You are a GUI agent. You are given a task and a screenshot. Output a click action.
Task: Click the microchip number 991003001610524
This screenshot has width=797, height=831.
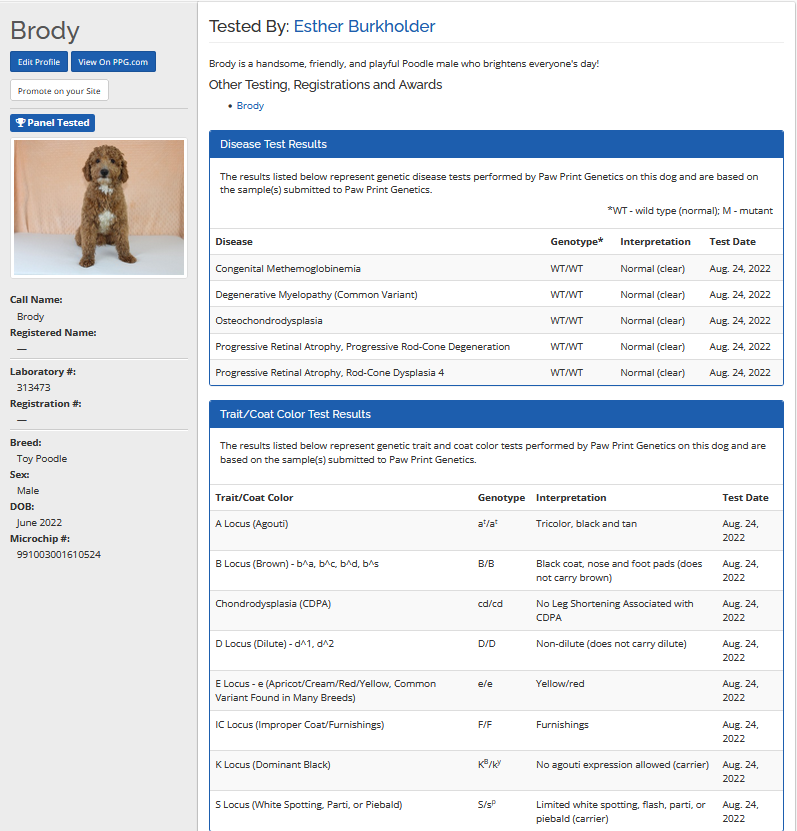coord(59,554)
